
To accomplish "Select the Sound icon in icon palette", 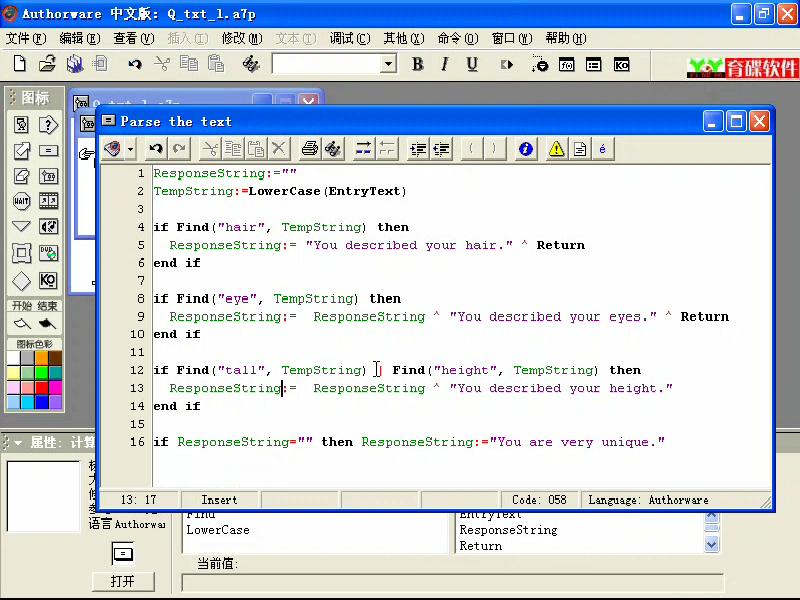I will pyautogui.click(x=48, y=226).
